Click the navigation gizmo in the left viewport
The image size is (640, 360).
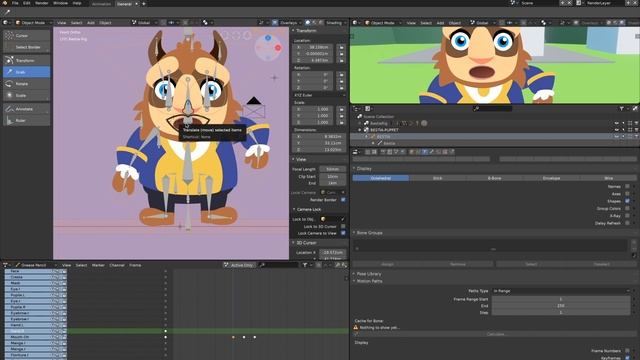click(268, 47)
